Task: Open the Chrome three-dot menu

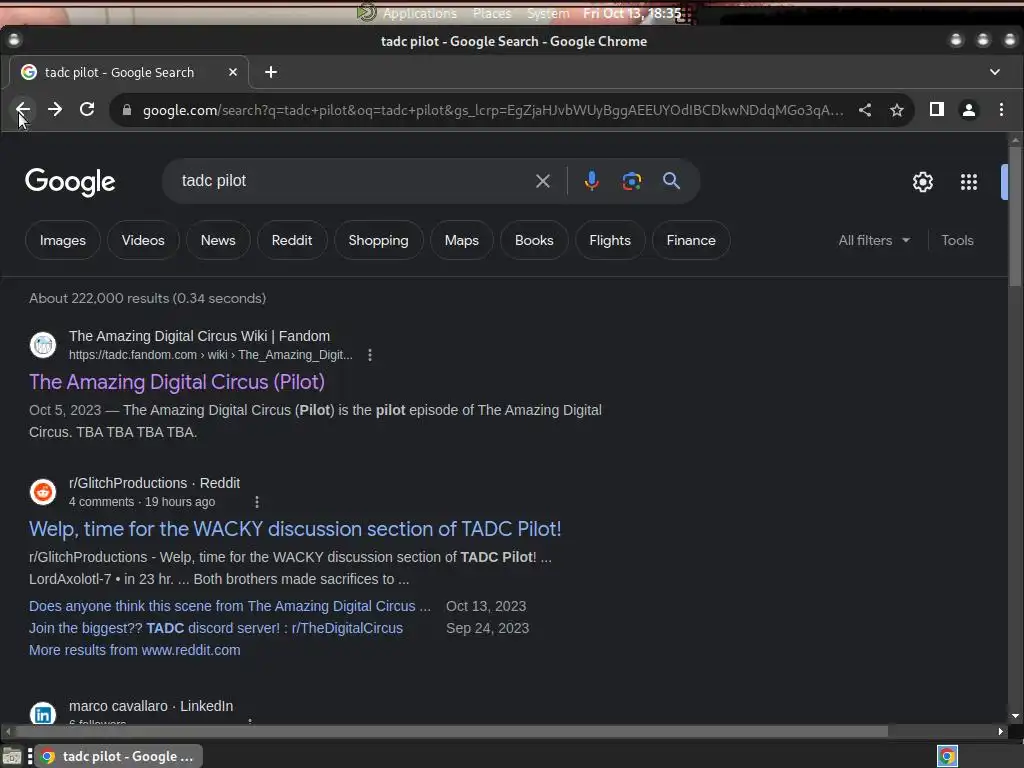Action: pos(1001,110)
